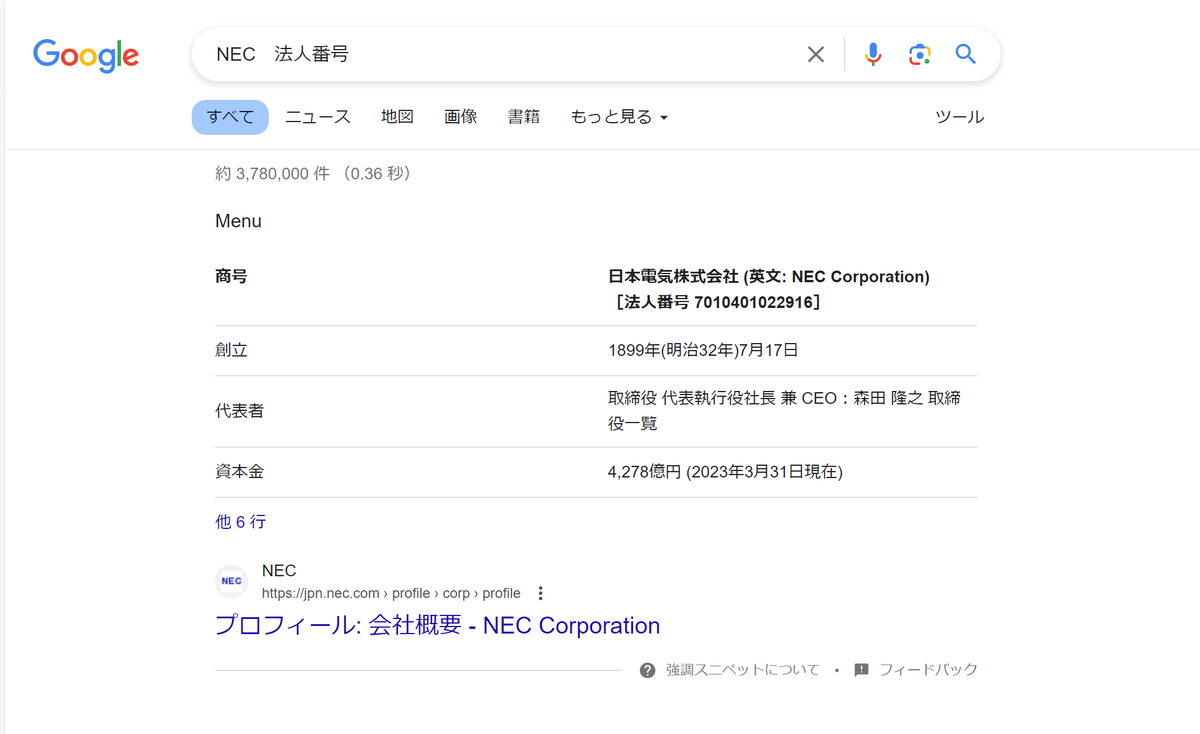
Task: Expand the もっと見る dropdown
Action: click(619, 117)
